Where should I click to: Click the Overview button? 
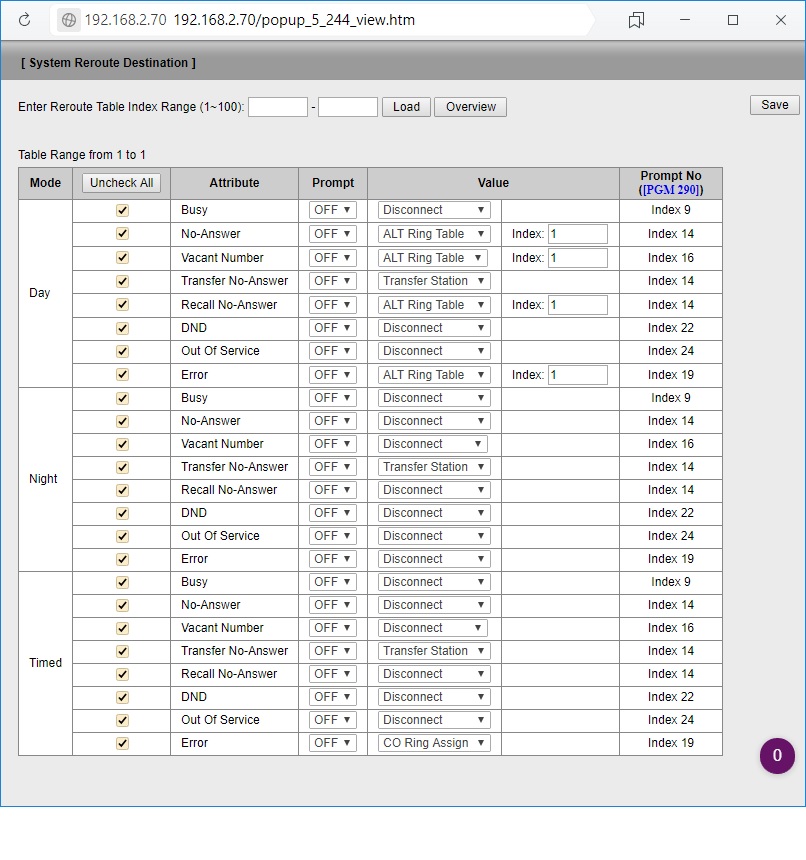click(x=470, y=107)
